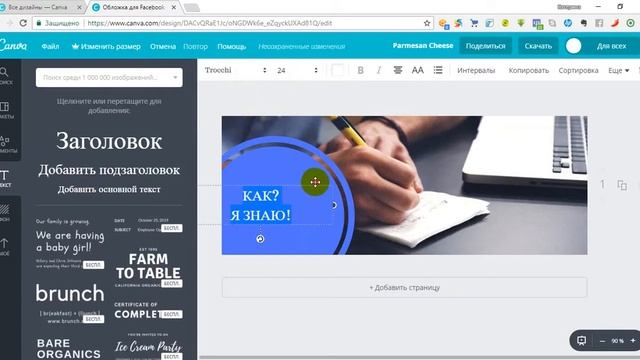640x360 pixels.
Task: Select the Date Subject memo template
Action: pyautogui.click(x=148, y=225)
